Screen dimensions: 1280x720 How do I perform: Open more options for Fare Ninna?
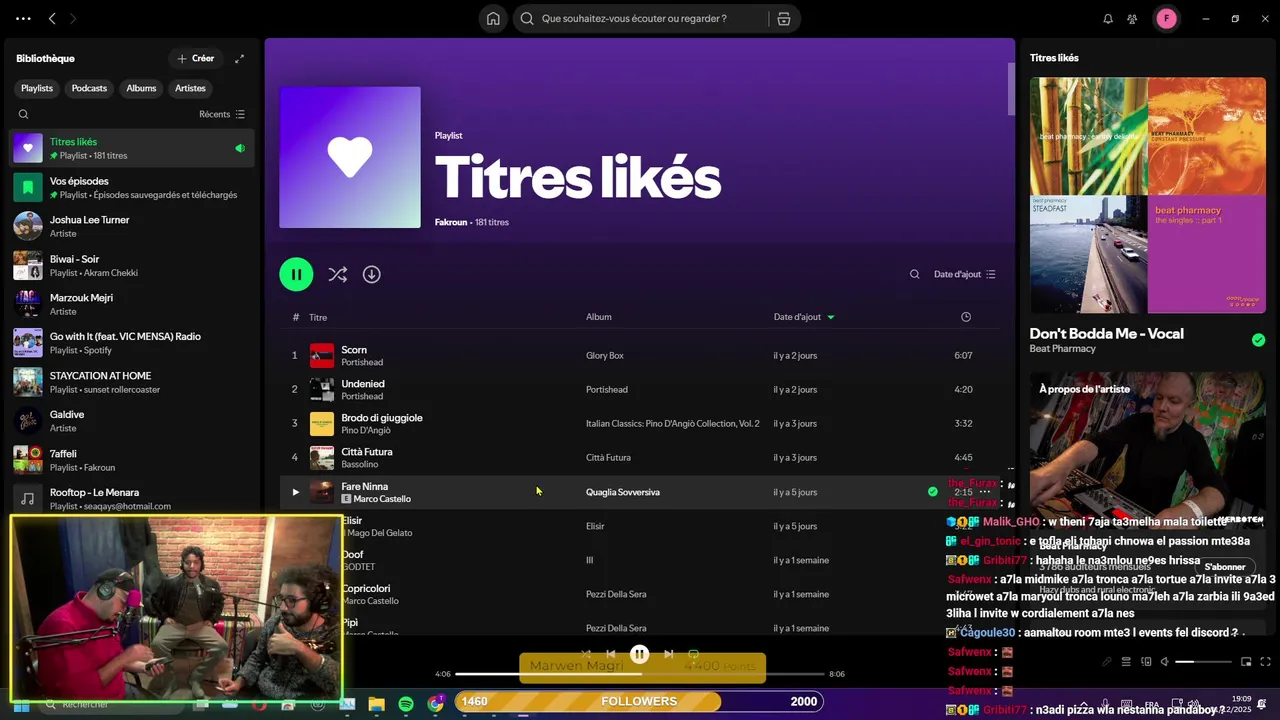985,492
